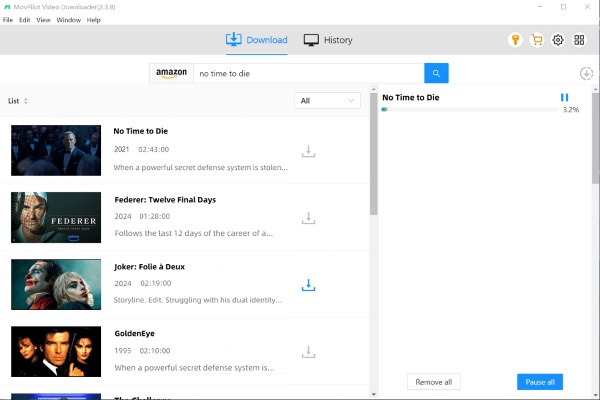Switch to the Download tab
Image resolution: width=600 pixels, height=400 pixels.
(x=256, y=40)
